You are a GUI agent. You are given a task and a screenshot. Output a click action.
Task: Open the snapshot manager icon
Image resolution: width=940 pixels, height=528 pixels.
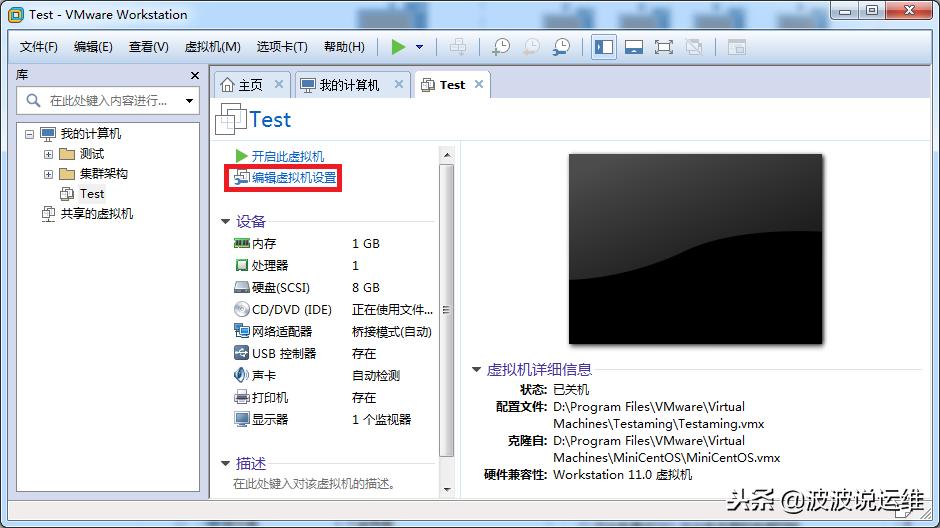[562, 47]
